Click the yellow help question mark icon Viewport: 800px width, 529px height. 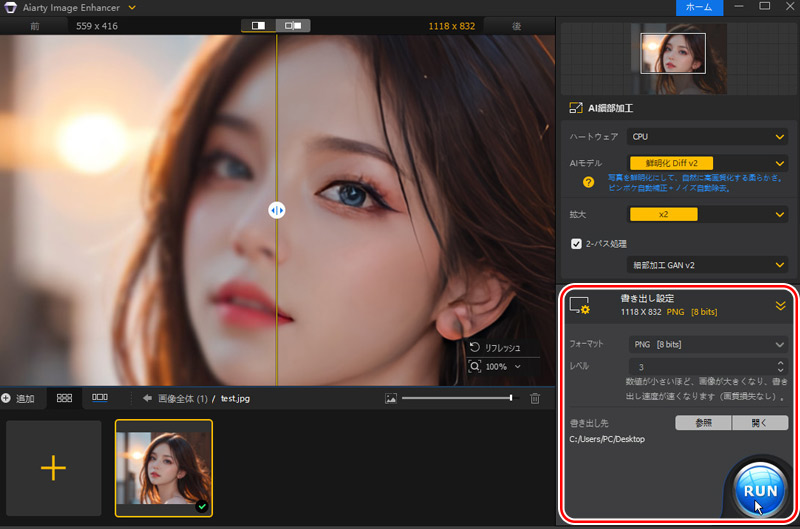click(x=589, y=183)
